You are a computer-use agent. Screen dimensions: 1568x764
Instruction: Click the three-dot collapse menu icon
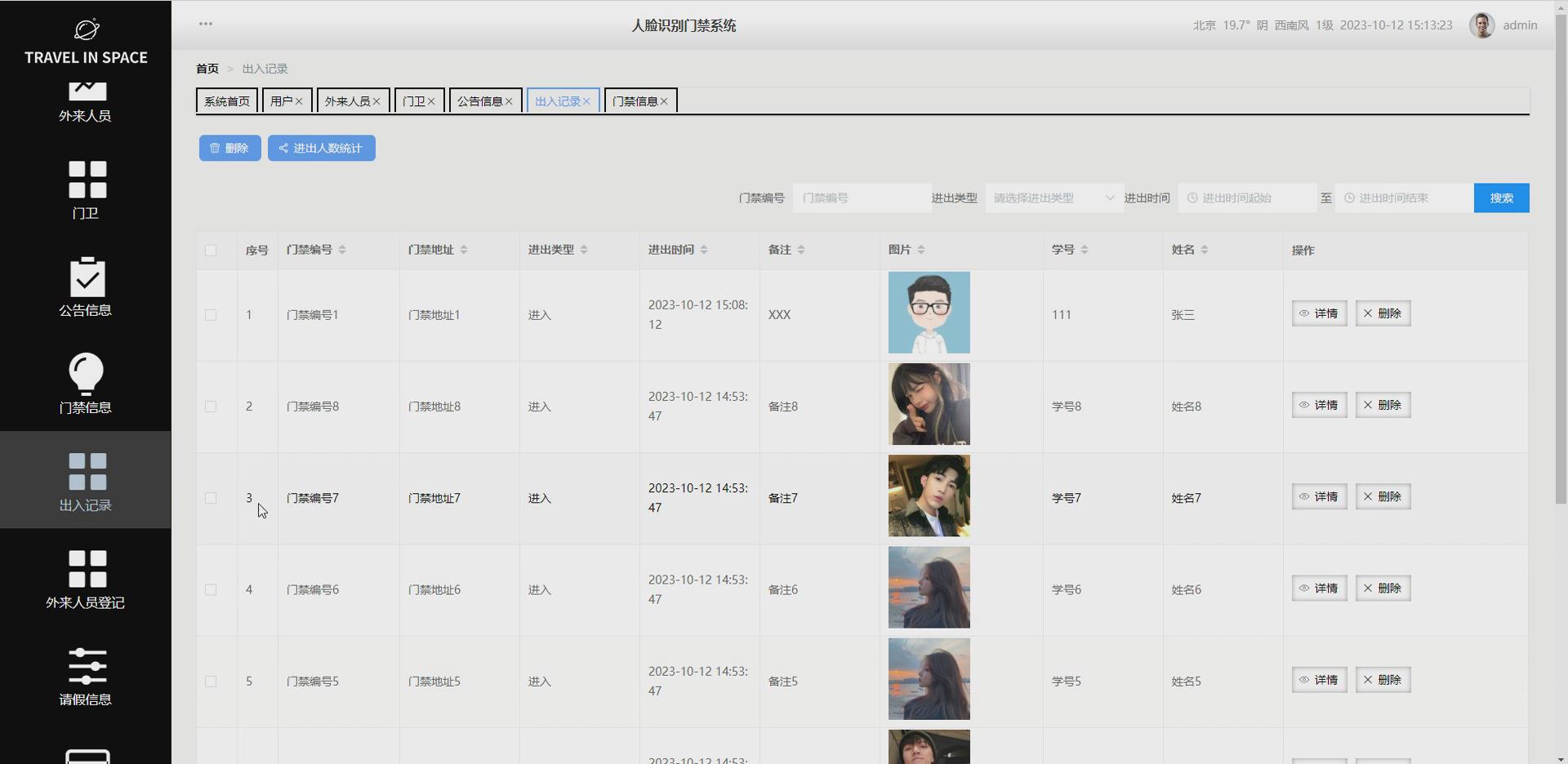coord(206,24)
